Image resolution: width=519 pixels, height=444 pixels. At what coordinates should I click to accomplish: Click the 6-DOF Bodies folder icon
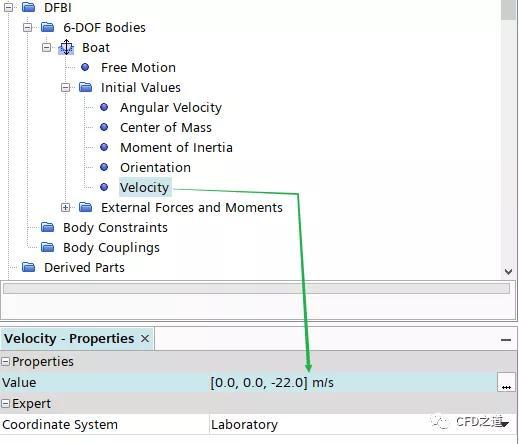tap(47, 27)
